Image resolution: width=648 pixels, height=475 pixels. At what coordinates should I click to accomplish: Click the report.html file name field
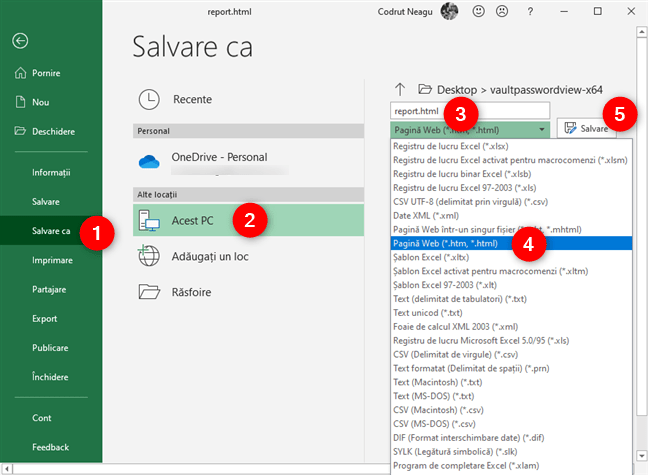click(x=470, y=111)
